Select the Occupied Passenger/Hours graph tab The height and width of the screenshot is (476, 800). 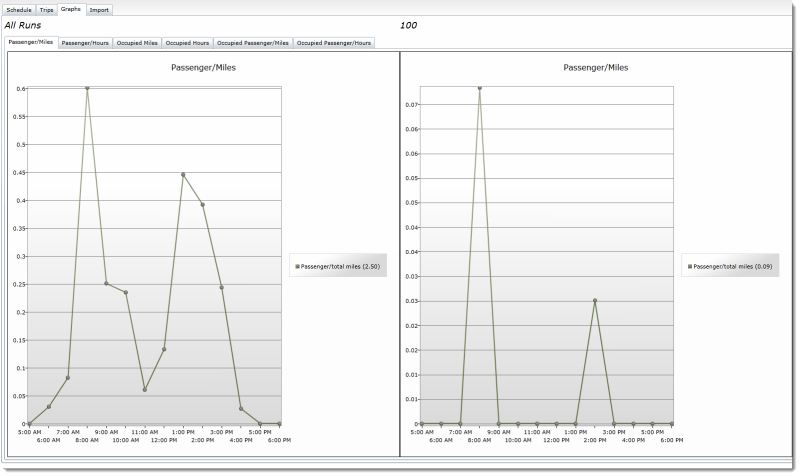coord(334,43)
